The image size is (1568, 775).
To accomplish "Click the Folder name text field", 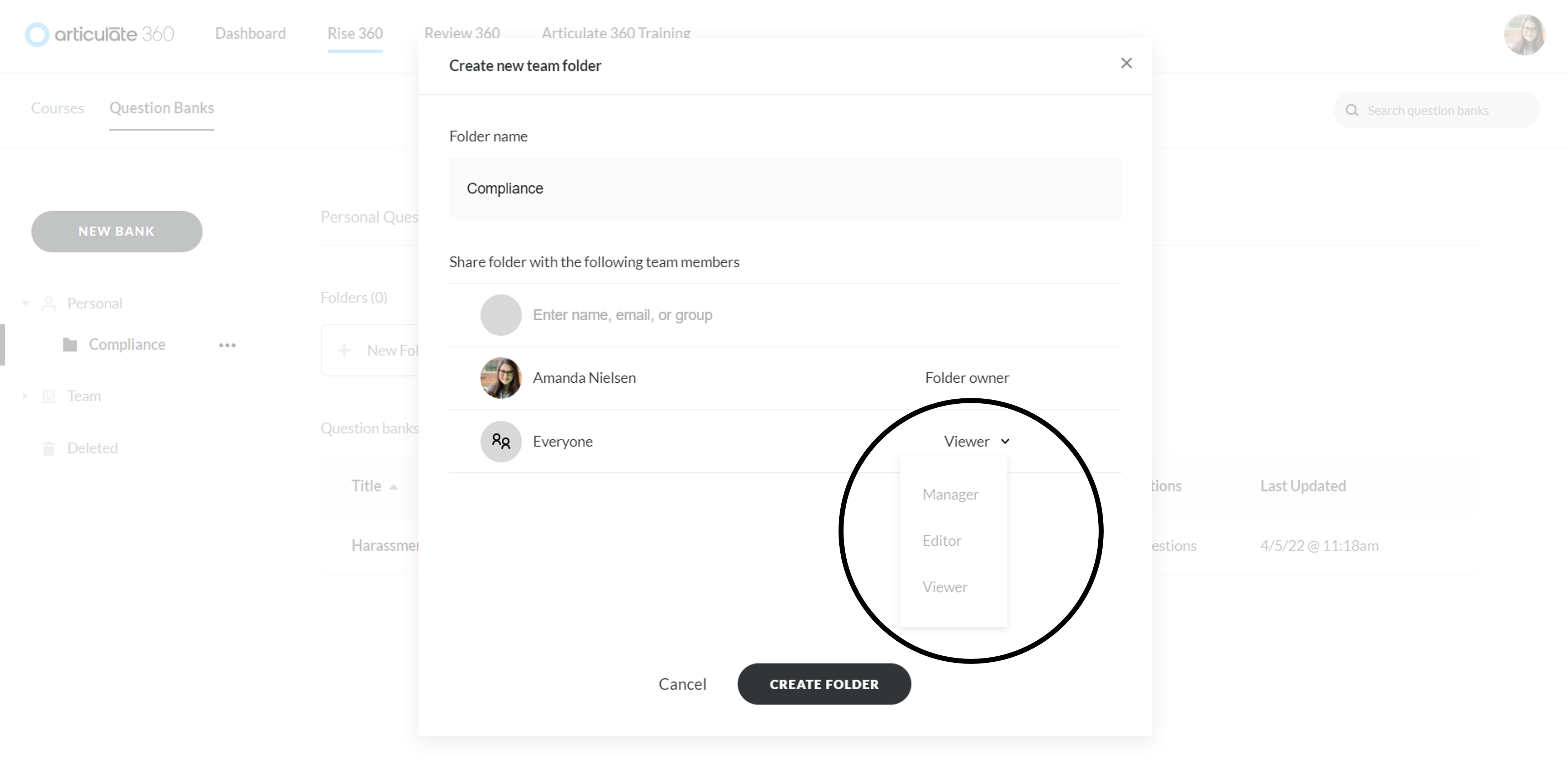I will pyautogui.click(x=784, y=189).
